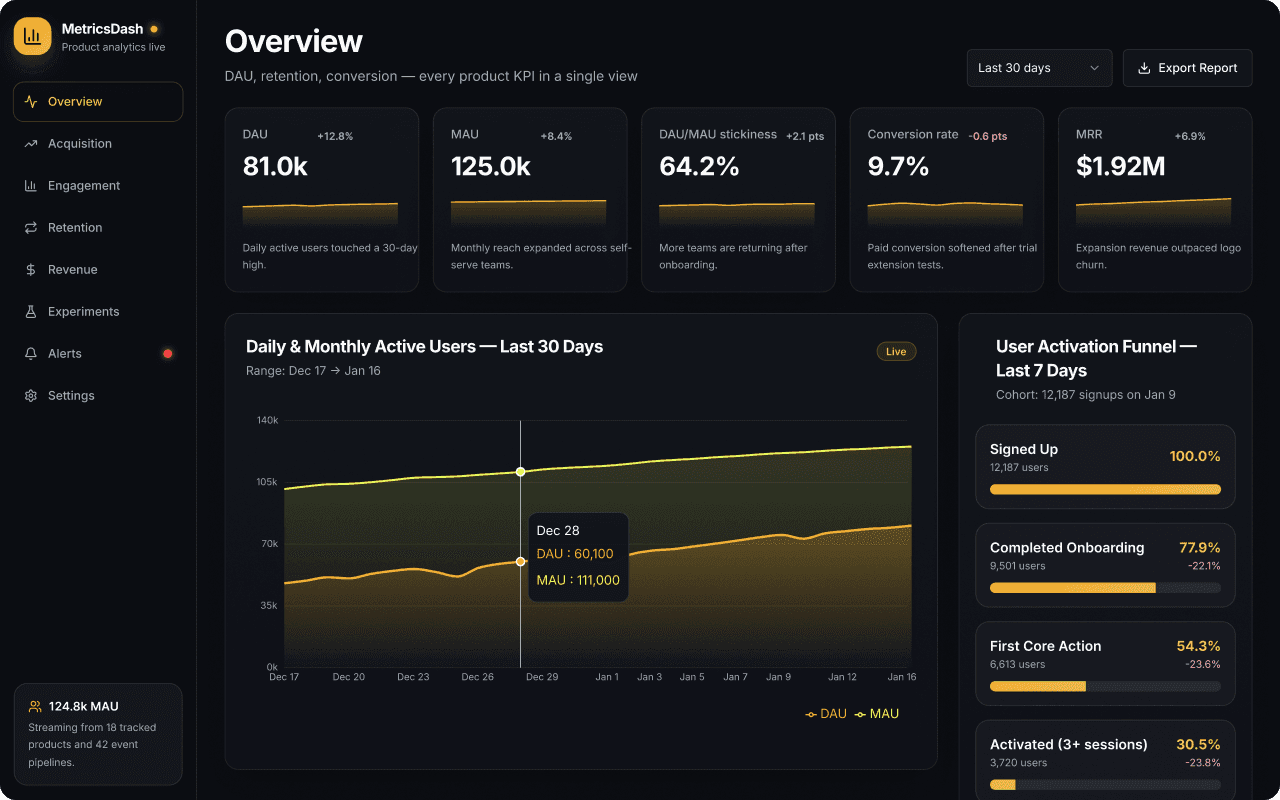Click the First Core Action progress bar
The width and height of the screenshot is (1280, 800).
[1105, 687]
